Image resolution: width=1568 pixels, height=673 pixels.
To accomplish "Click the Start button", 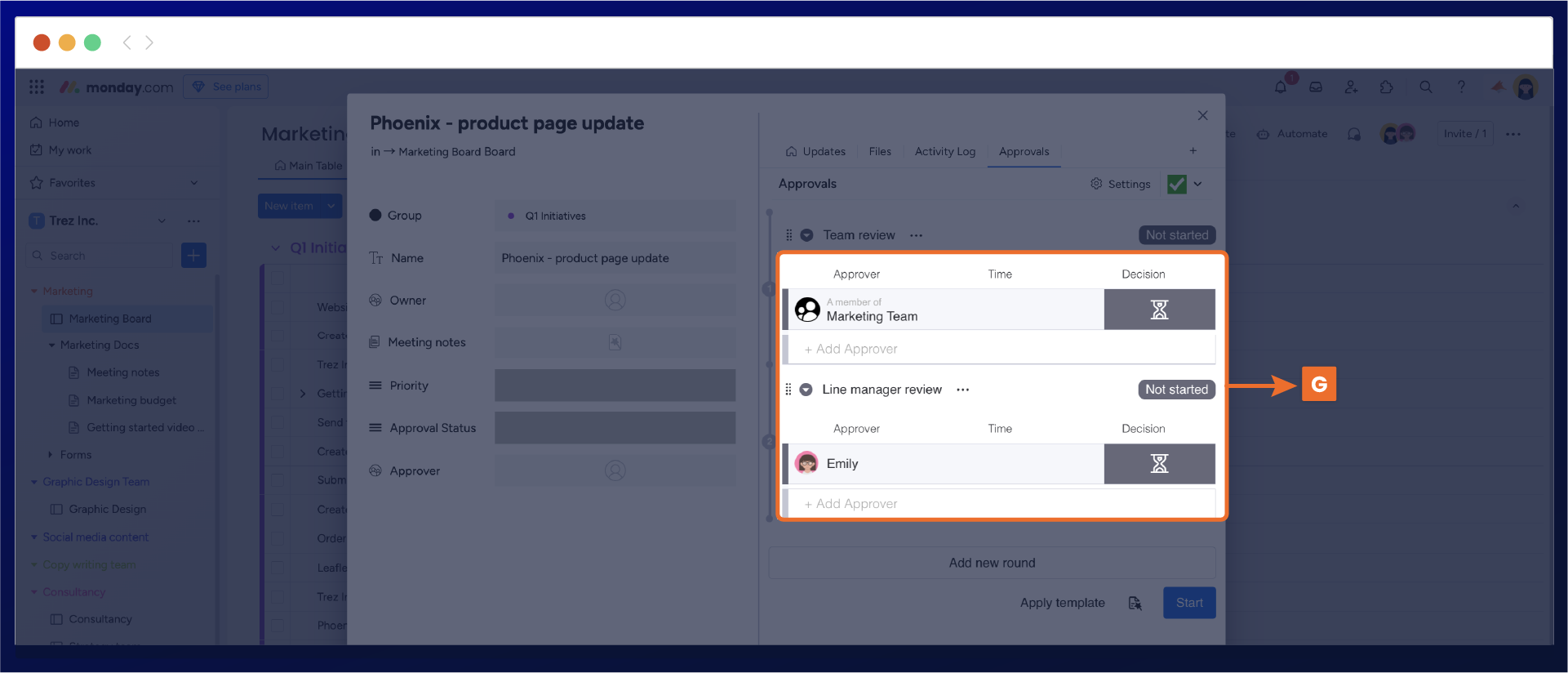I will point(1188,603).
